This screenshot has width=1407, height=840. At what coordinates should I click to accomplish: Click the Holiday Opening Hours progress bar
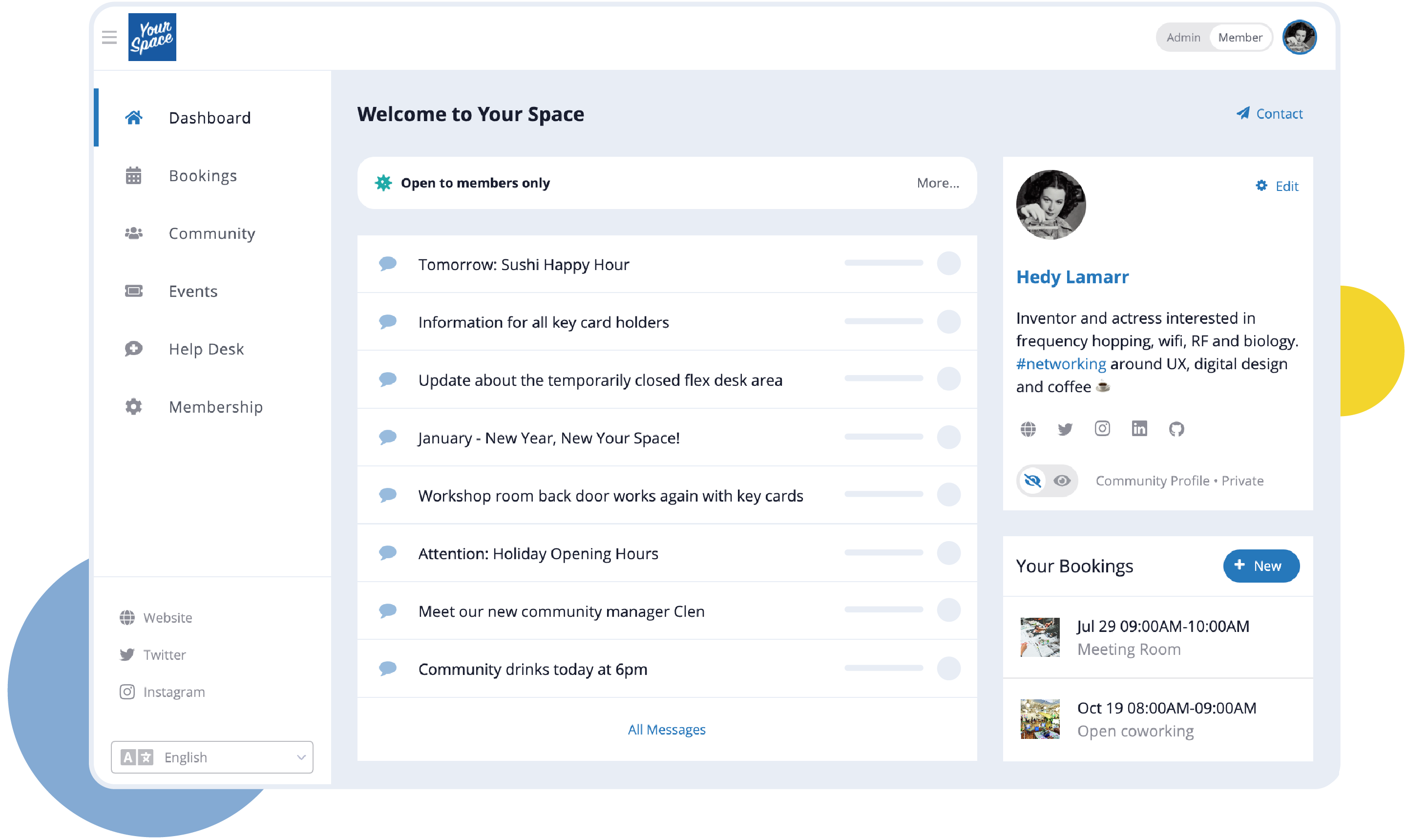883,552
